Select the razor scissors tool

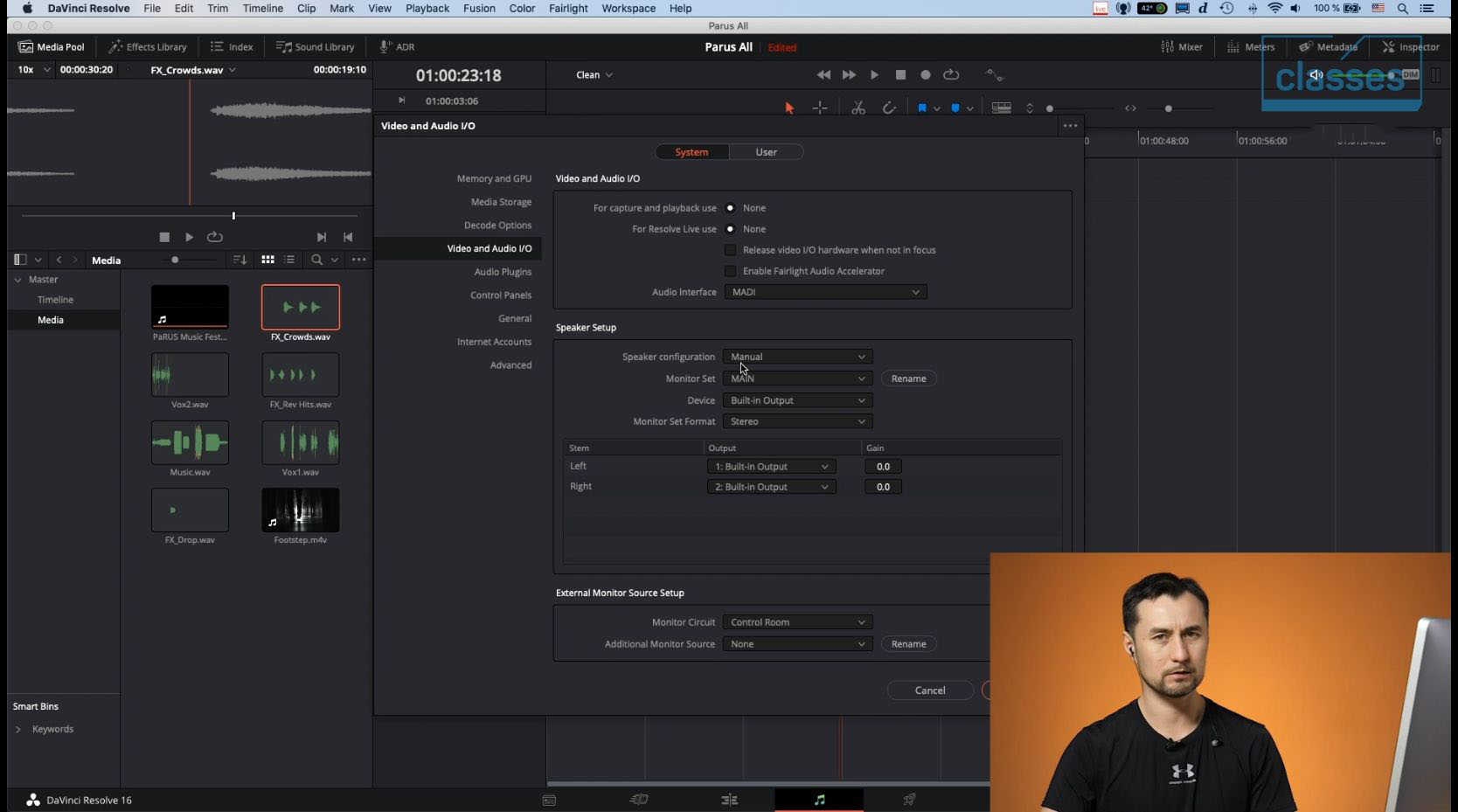858,108
